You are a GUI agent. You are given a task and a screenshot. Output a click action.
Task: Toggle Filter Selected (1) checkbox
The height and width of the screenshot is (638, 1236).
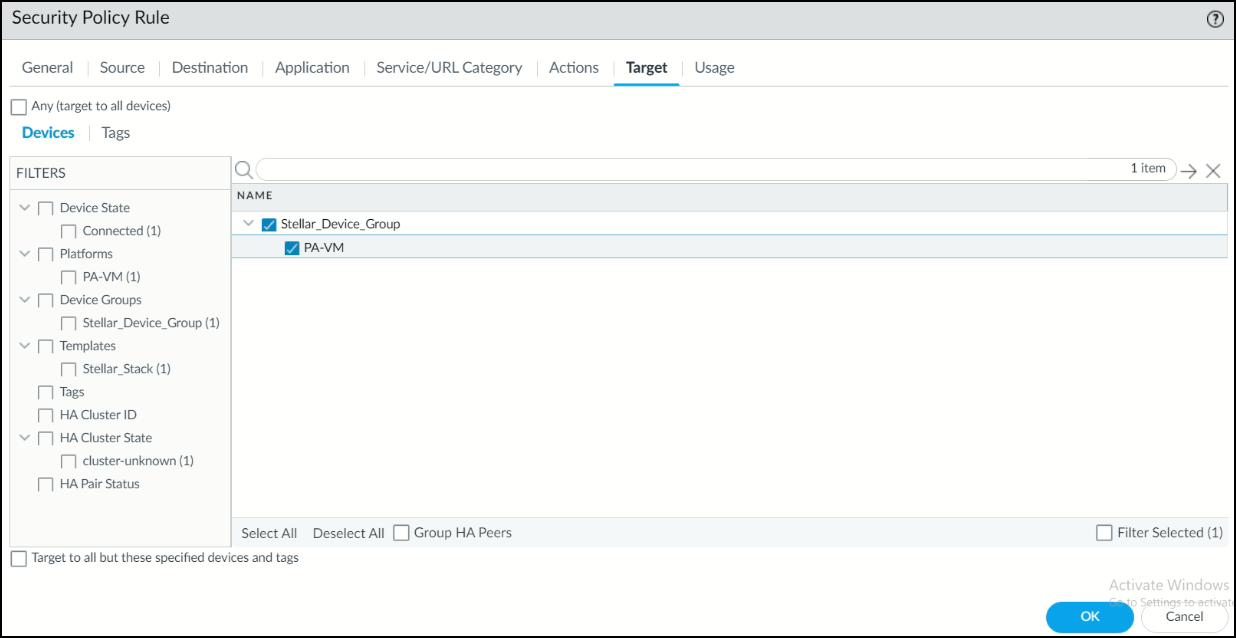(1104, 533)
